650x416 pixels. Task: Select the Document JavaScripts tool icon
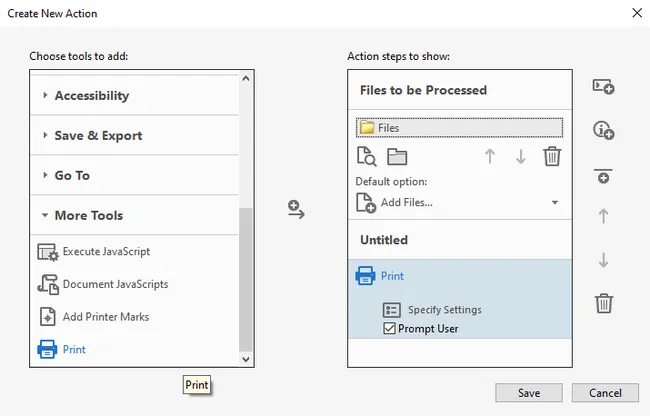(x=48, y=284)
